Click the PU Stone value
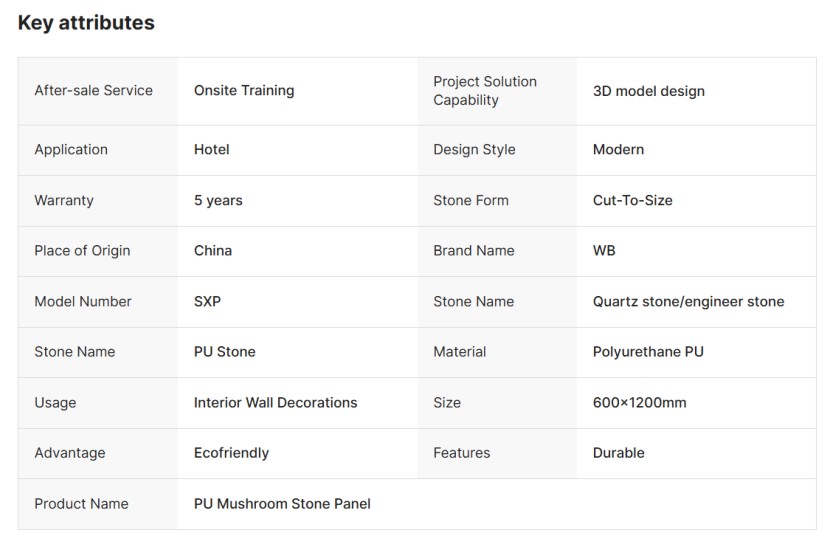 click(x=225, y=351)
